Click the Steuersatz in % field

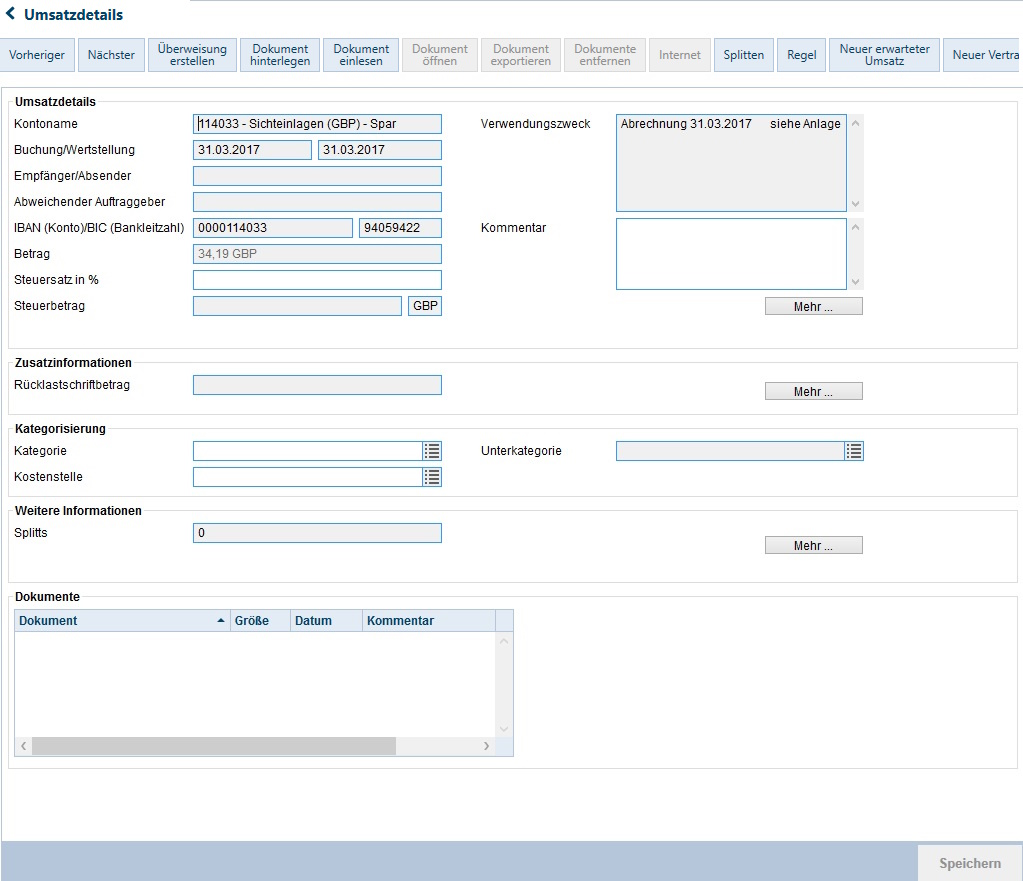[x=317, y=280]
